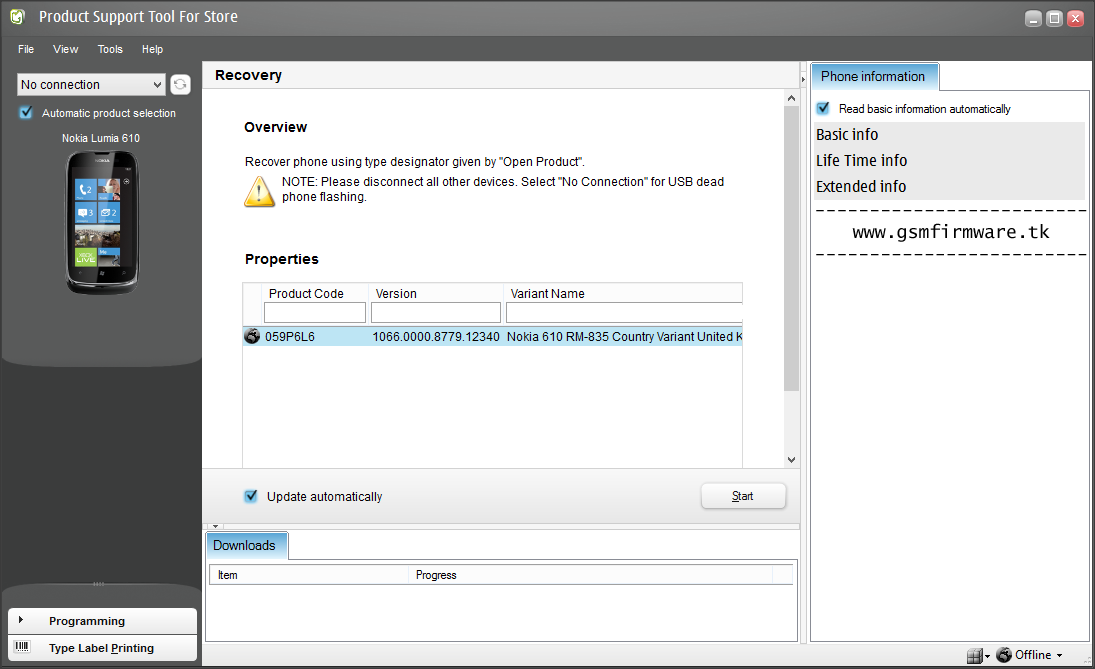Click version 1066.0000.8779.12340 cell
Viewport: 1095px width, 669px height.
pos(436,337)
